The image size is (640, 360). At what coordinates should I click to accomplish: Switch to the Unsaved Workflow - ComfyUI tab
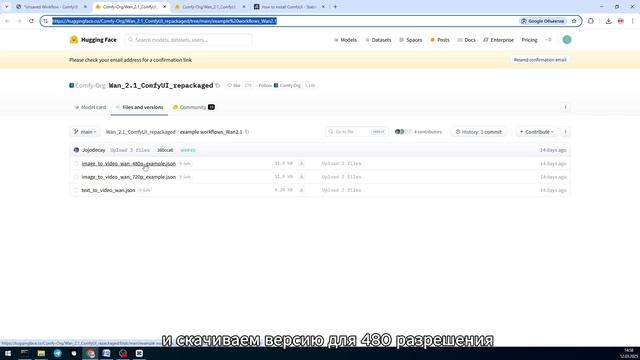[51, 7]
